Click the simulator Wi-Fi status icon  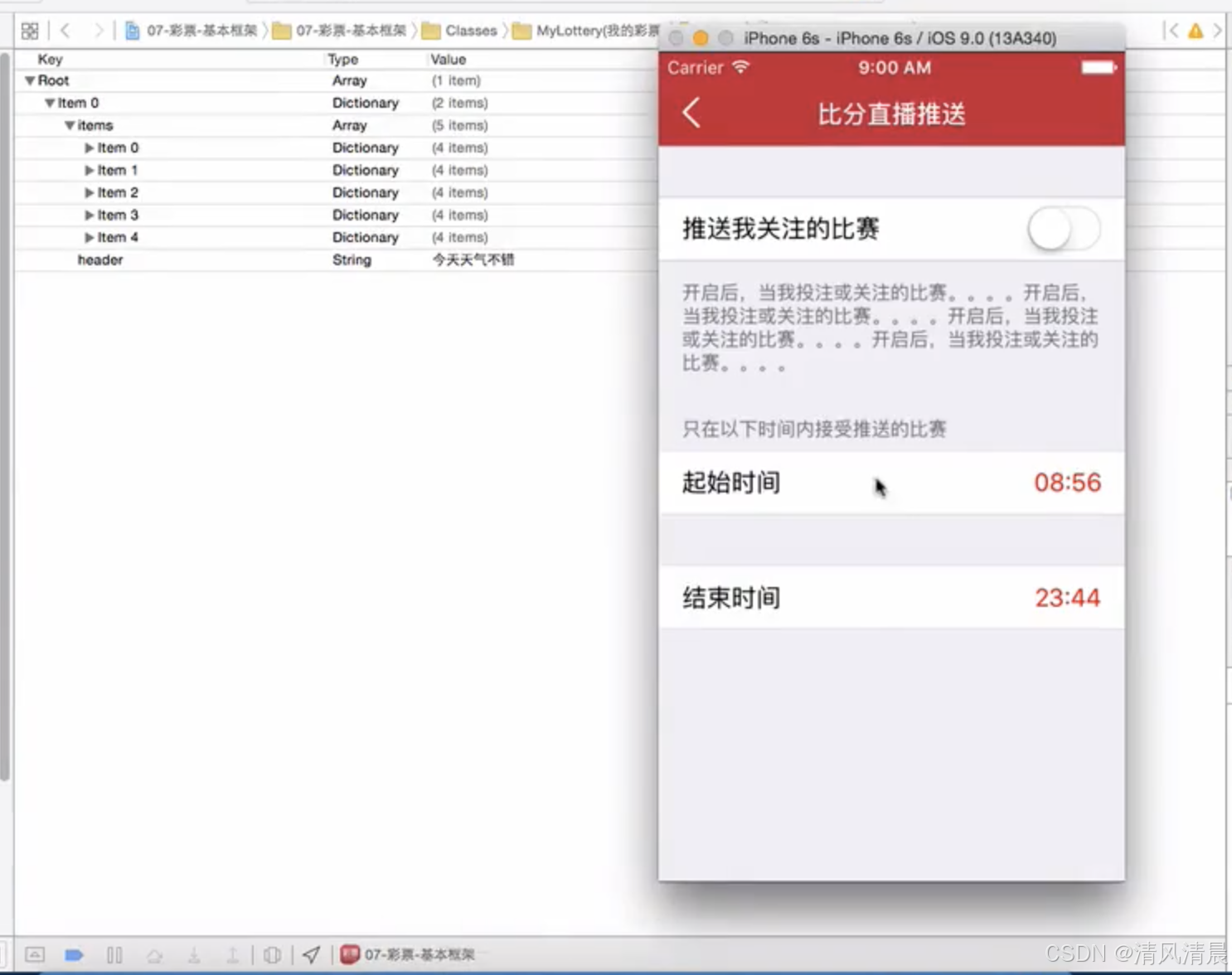[741, 67]
